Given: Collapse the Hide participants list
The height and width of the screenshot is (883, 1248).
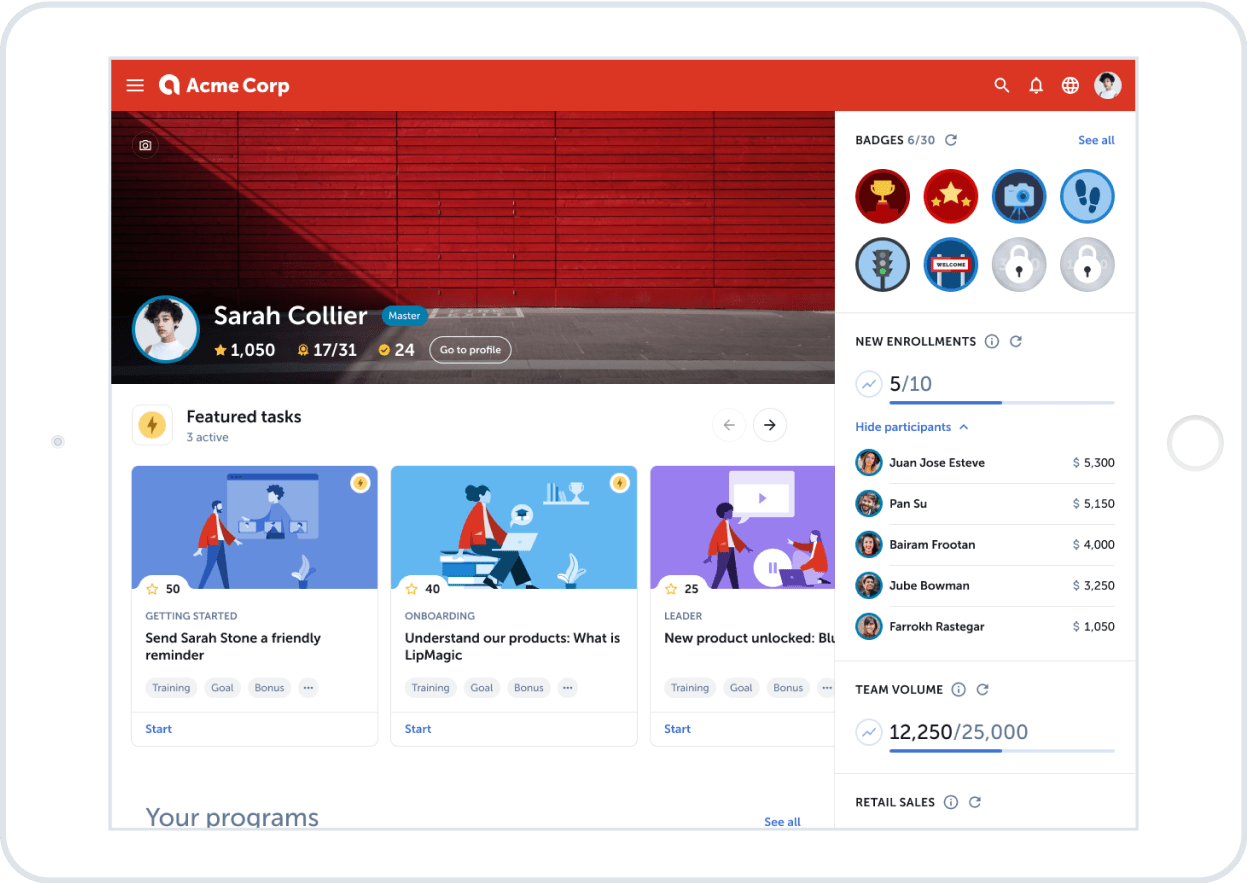Looking at the screenshot, I should coord(912,427).
